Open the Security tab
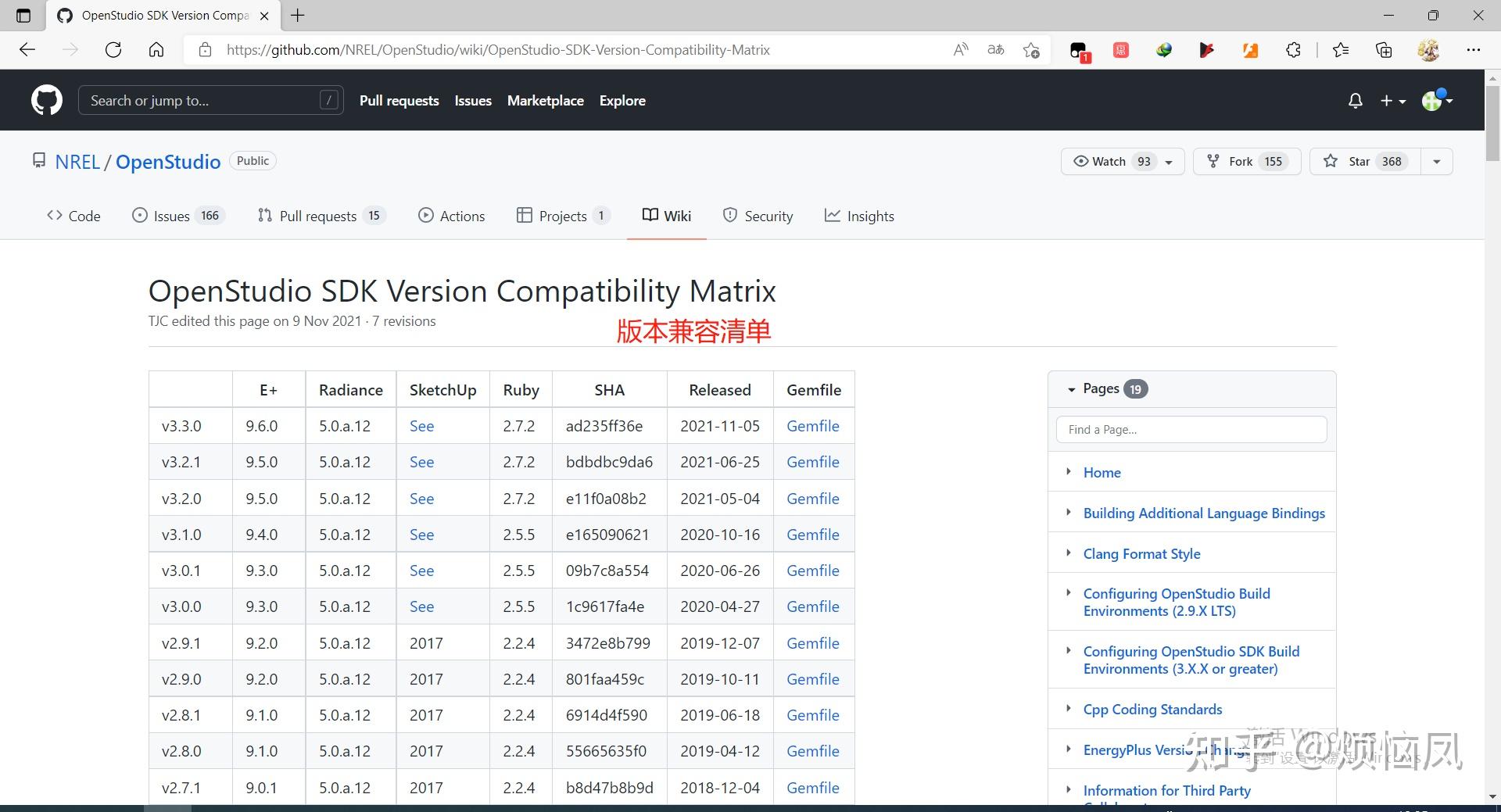This screenshot has width=1501, height=812. pyautogui.click(x=758, y=216)
